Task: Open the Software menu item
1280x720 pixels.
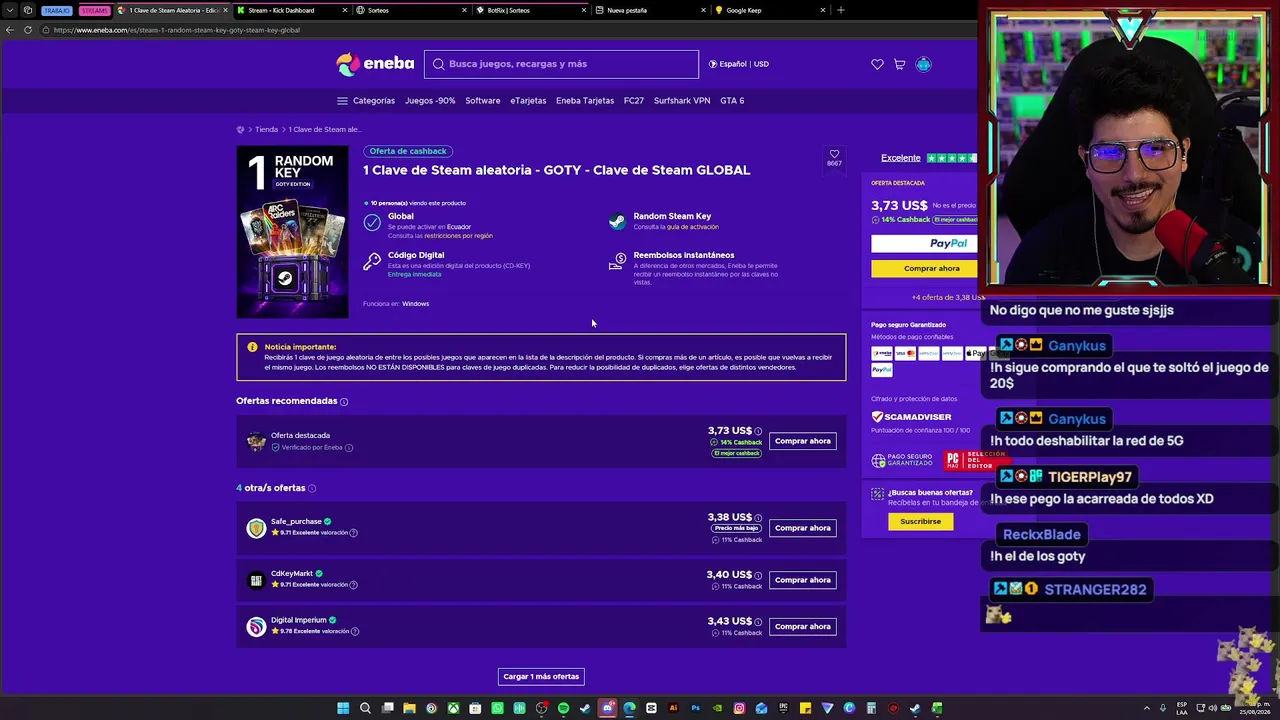Action: [x=483, y=101]
